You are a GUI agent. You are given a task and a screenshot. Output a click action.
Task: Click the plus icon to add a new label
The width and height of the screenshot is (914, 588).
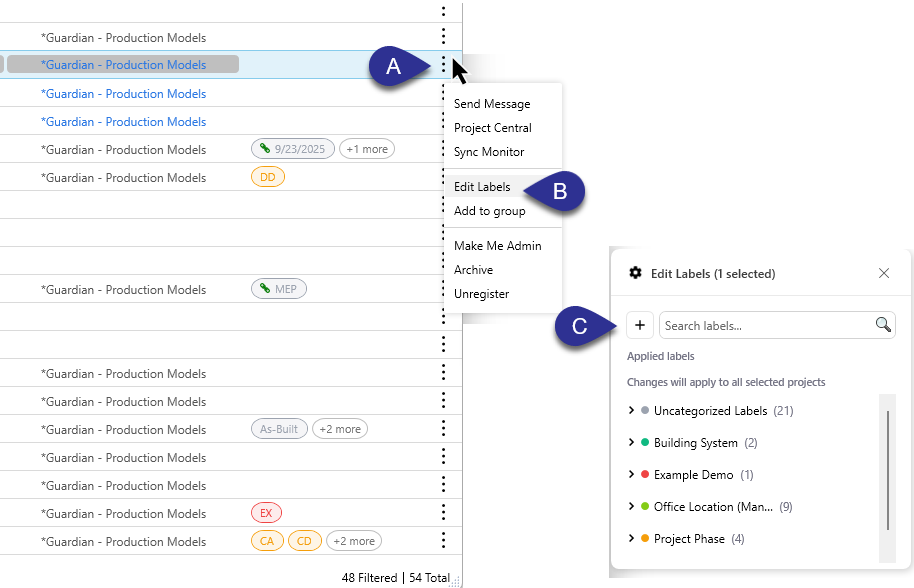click(640, 324)
